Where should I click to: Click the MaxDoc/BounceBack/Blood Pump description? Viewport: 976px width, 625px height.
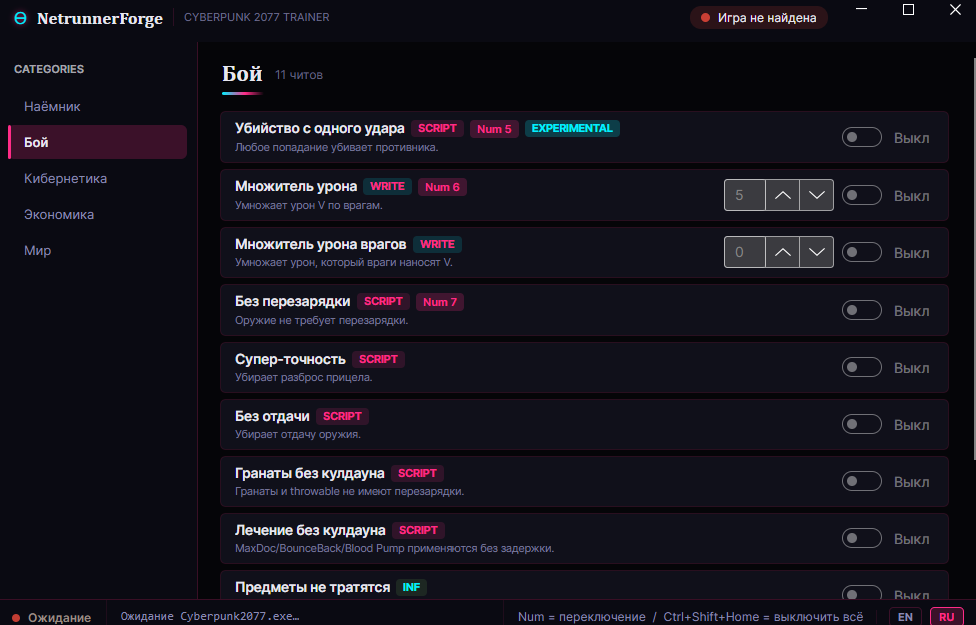395,548
